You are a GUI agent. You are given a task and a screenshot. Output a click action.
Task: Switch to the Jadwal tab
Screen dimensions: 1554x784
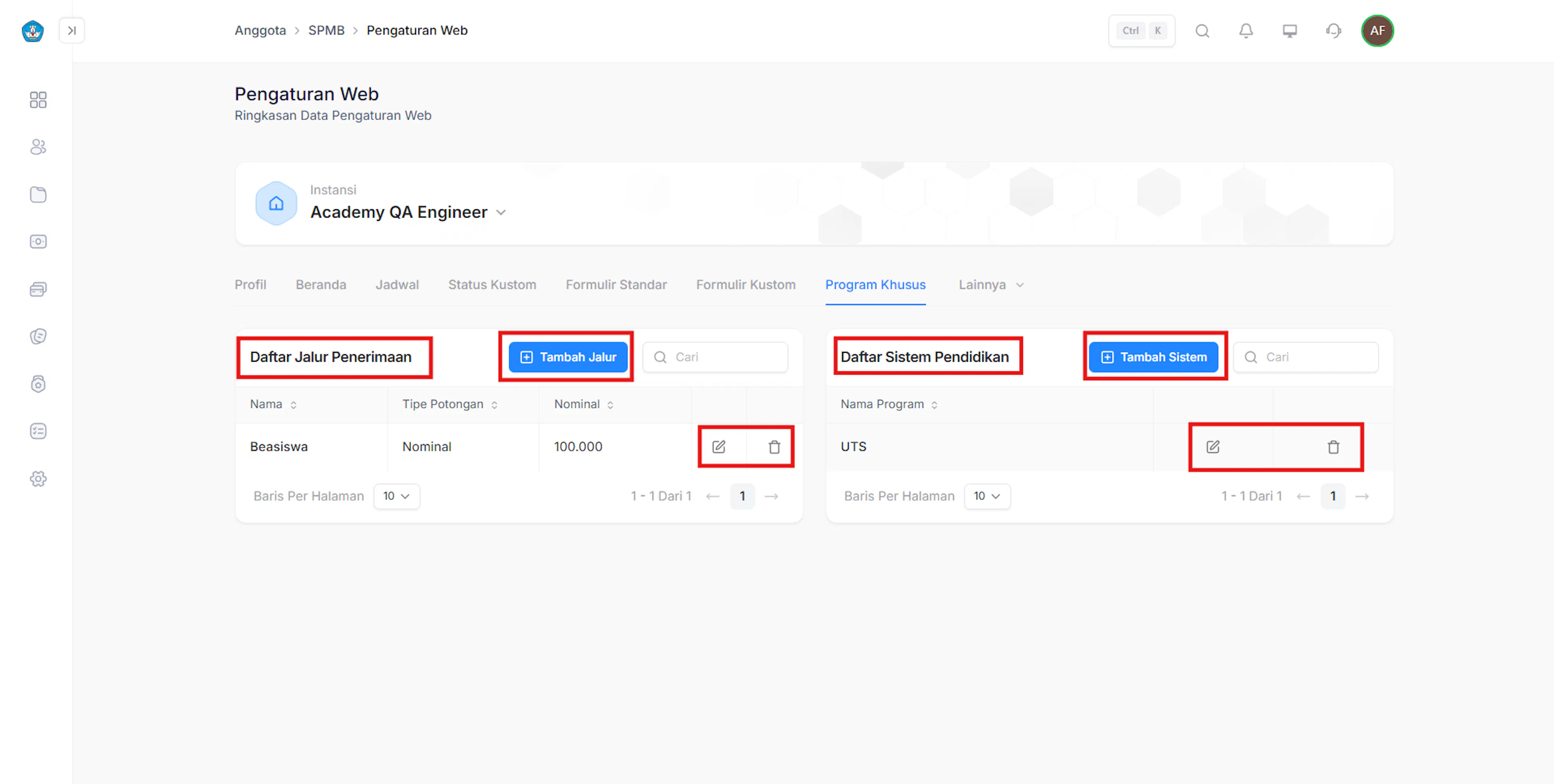(x=397, y=285)
